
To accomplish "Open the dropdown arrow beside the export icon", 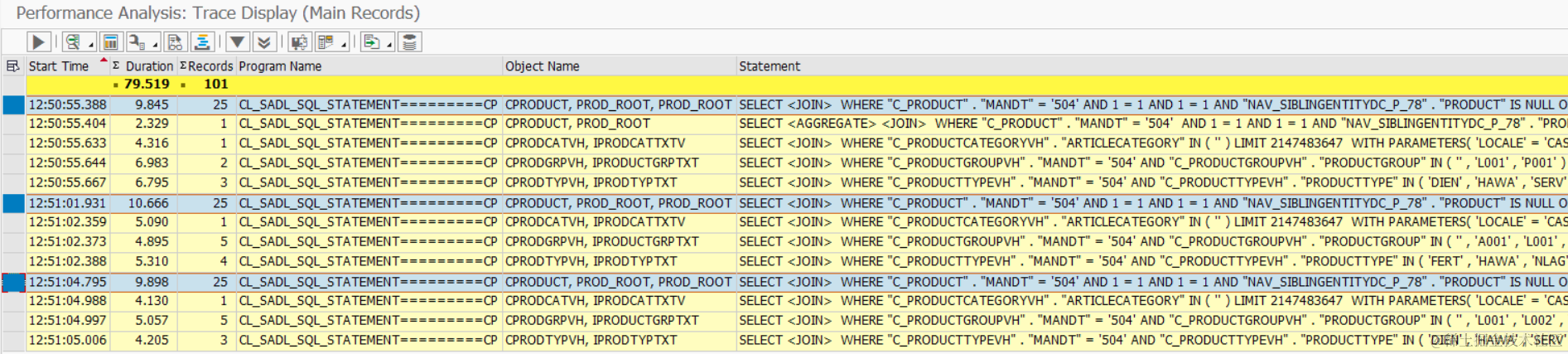I will point(389,45).
